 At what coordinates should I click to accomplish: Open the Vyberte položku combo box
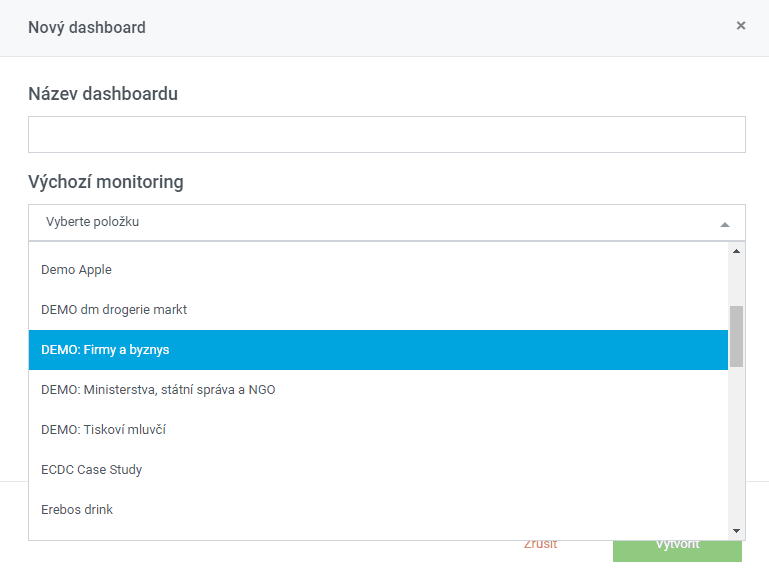(x=387, y=222)
